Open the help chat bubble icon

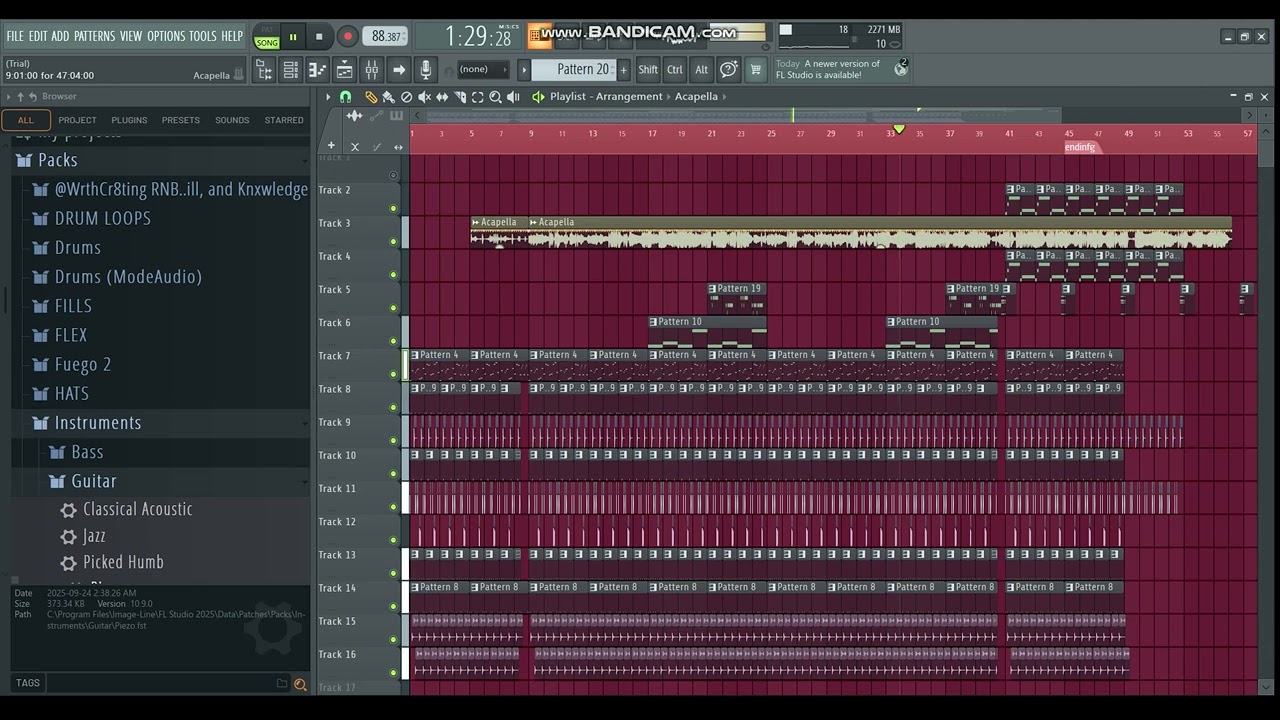pos(729,70)
